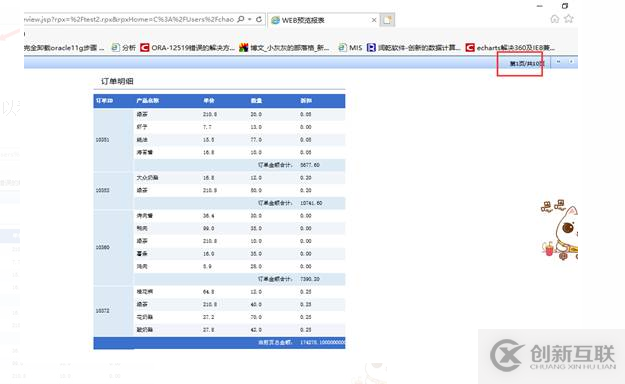Click the page indicator 第1页/共10页
625x384 pixels.
click(x=527, y=63)
